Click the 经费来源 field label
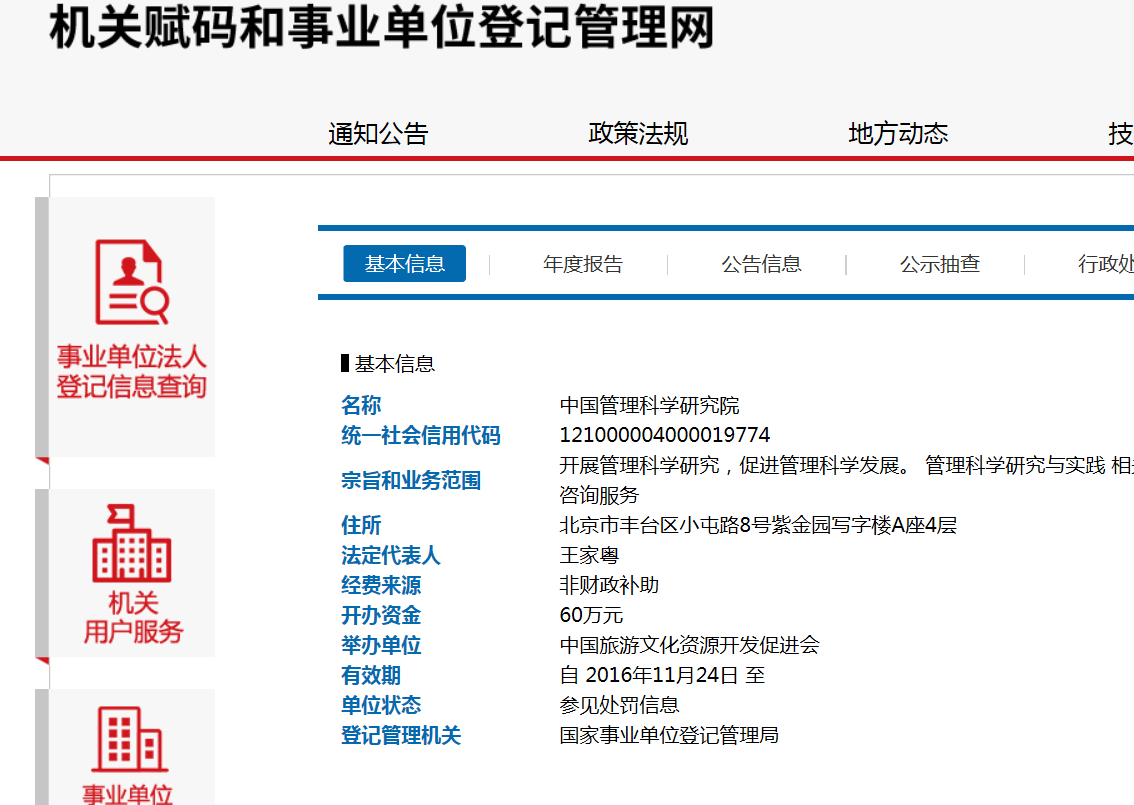 pyautogui.click(x=381, y=585)
